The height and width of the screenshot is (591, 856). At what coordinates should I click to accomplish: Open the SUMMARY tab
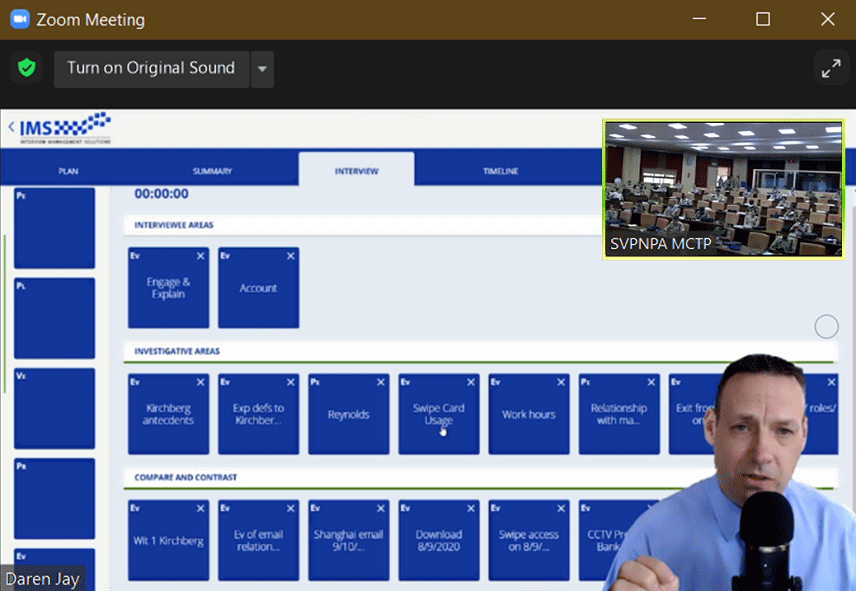point(212,171)
